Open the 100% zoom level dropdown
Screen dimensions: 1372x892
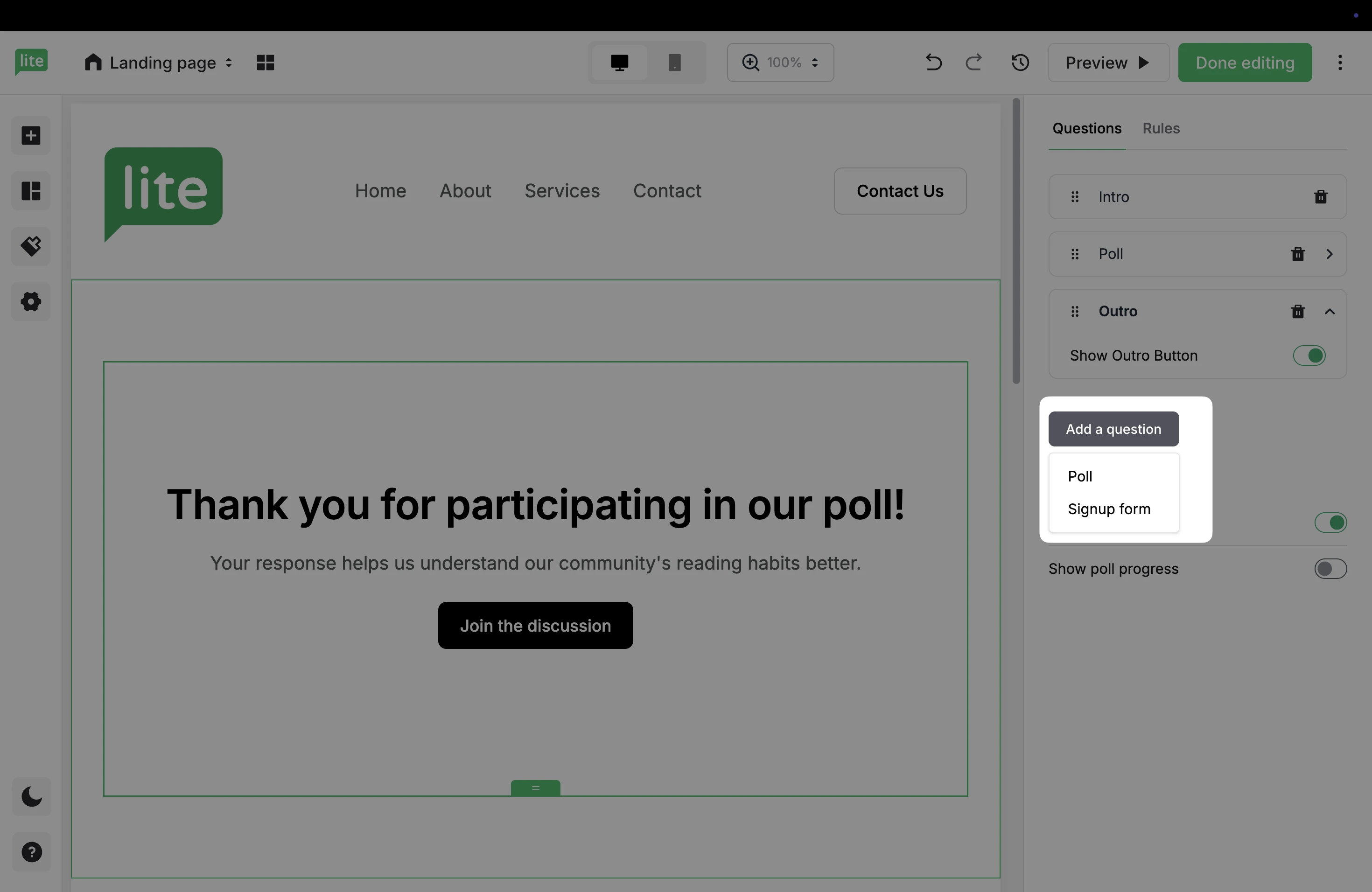[780, 62]
